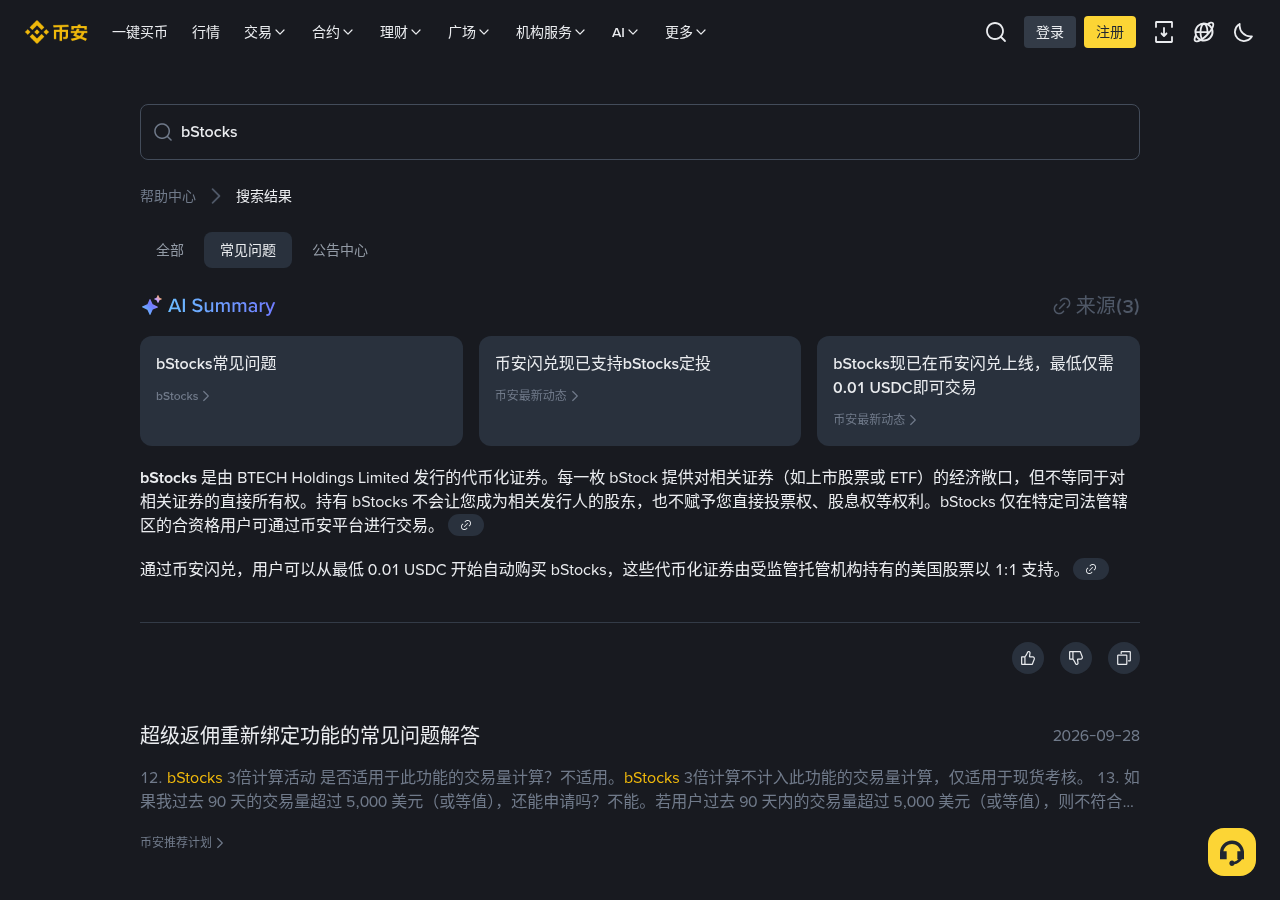
Task: Expand the 机构服务 dropdown menu
Action: click(551, 32)
